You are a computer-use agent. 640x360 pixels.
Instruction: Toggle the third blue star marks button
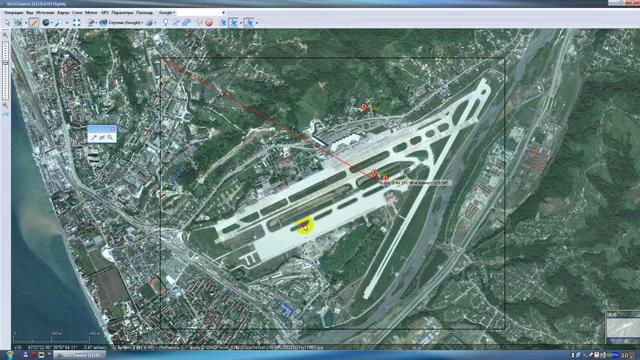click(249, 23)
